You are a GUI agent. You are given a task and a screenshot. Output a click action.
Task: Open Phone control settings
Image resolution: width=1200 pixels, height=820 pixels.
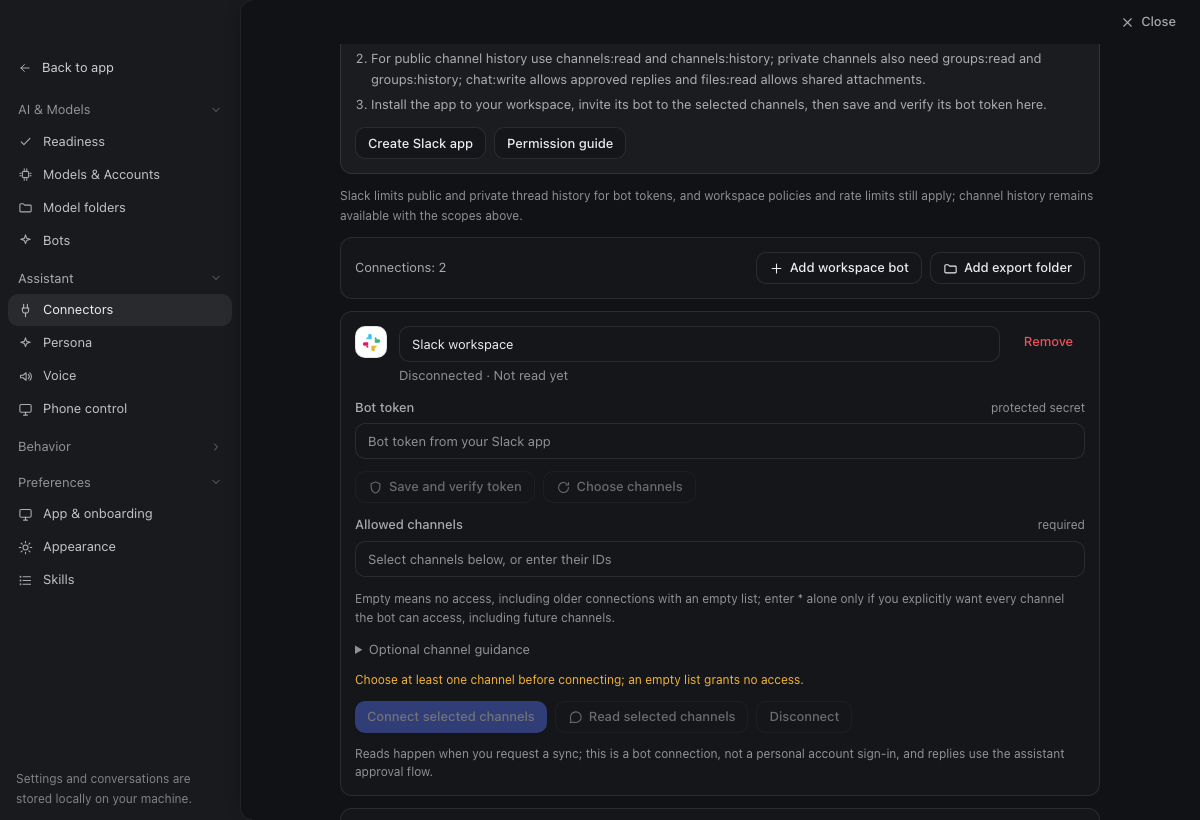click(x=120, y=409)
